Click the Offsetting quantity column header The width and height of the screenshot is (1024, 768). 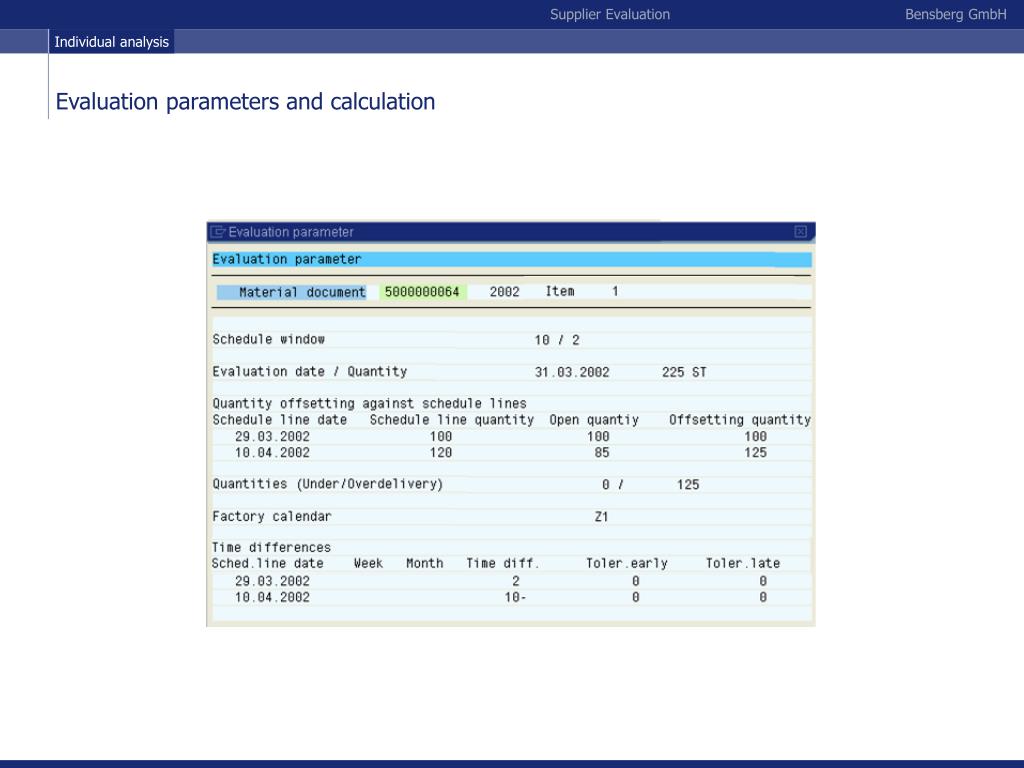pyautogui.click(x=740, y=420)
